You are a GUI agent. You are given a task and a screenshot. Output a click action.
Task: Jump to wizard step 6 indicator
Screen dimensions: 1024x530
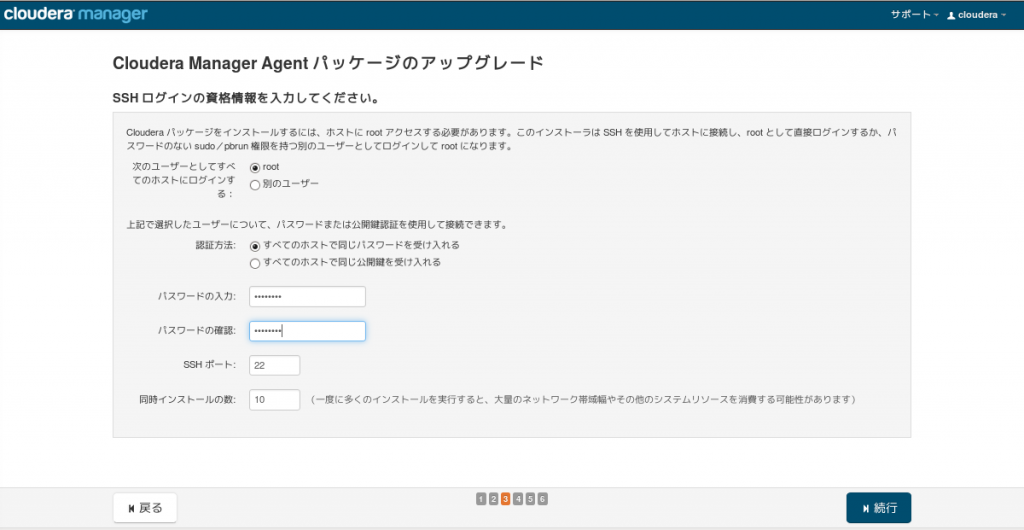point(543,499)
